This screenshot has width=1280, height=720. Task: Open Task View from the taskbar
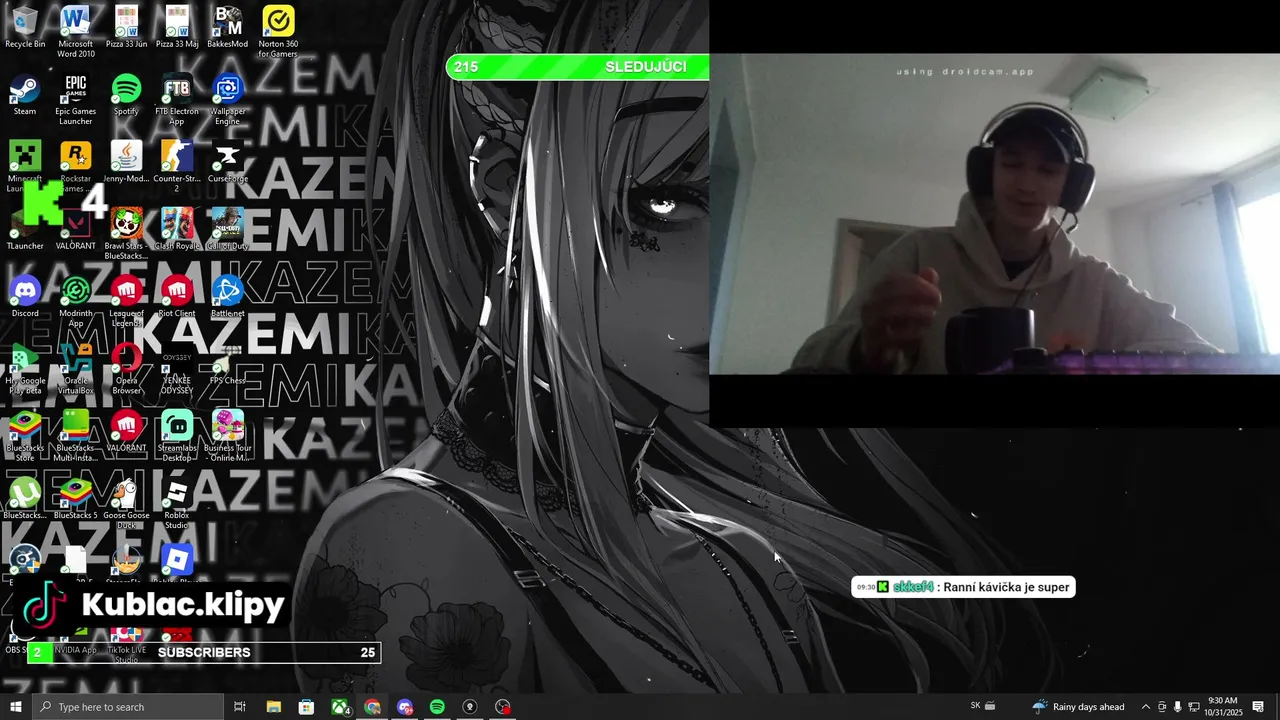point(240,707)
